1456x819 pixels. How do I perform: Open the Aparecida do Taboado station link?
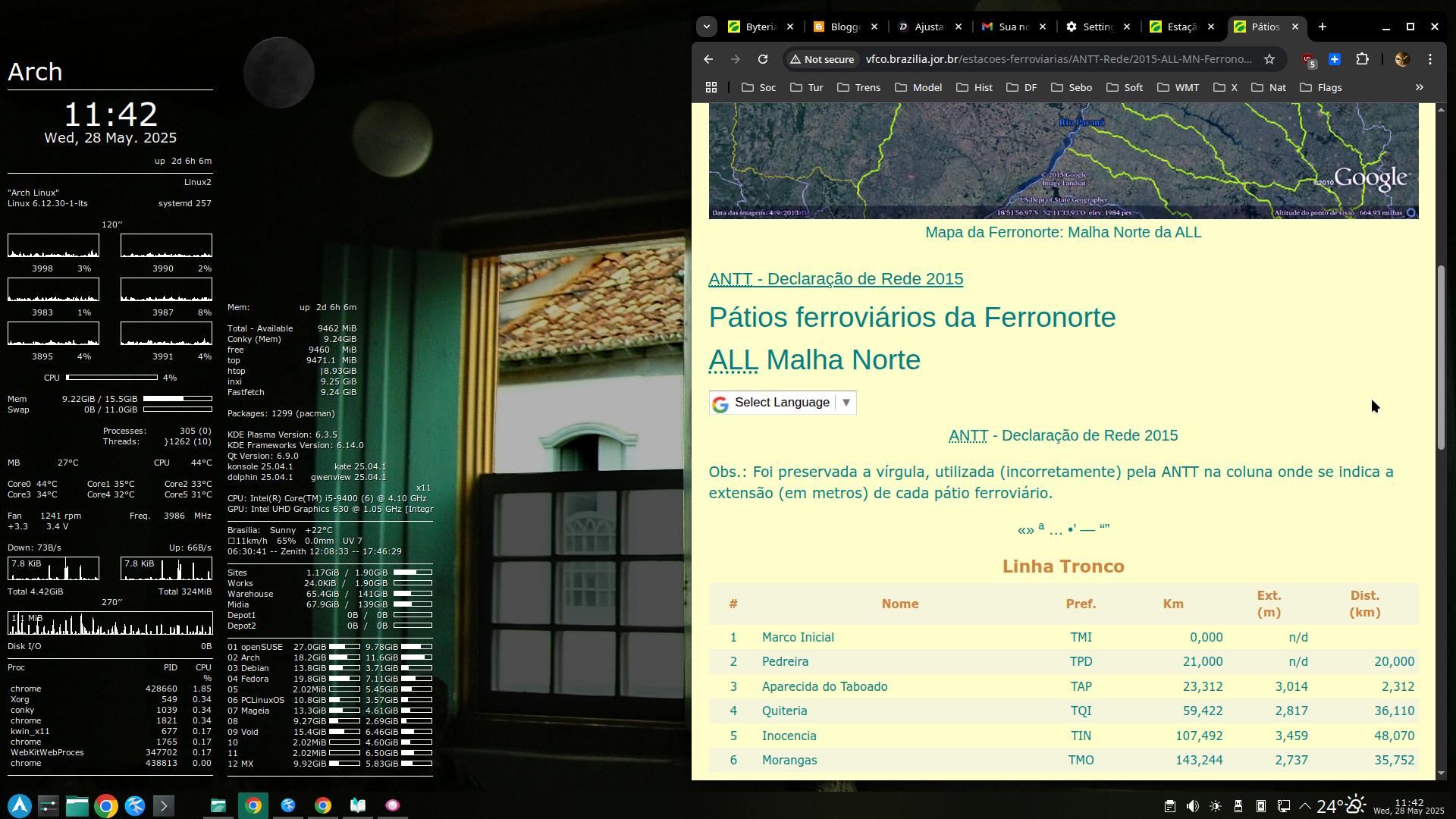[x=824, y=686]
